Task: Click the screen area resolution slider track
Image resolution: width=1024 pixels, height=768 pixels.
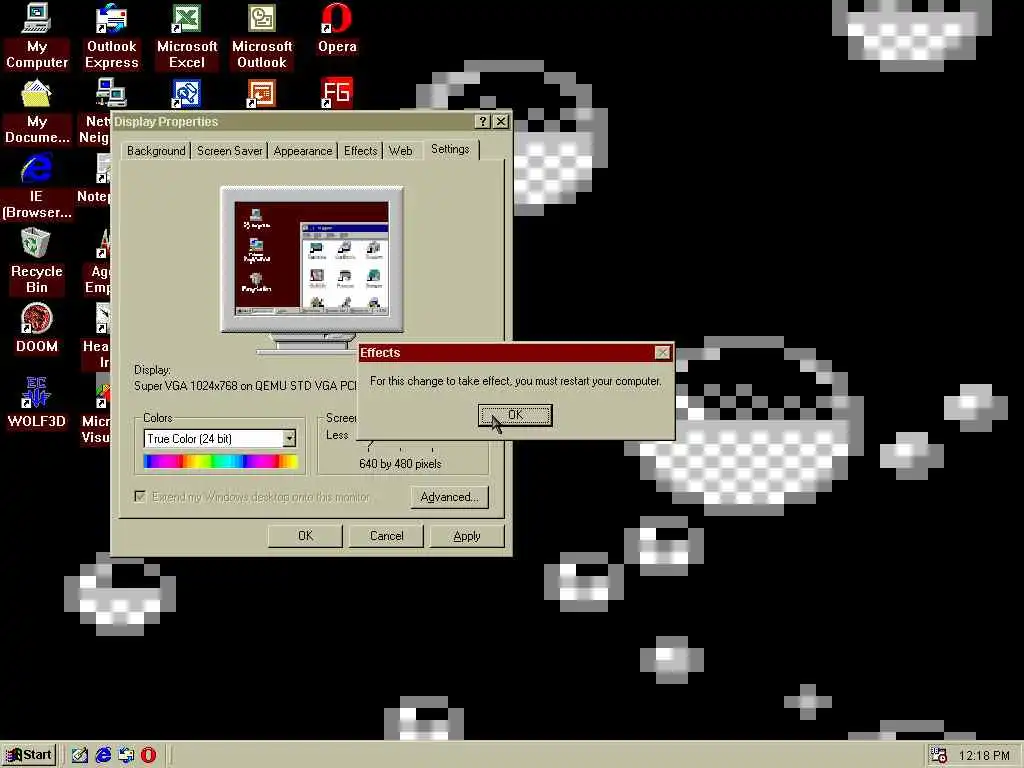Action: [400, 445]
